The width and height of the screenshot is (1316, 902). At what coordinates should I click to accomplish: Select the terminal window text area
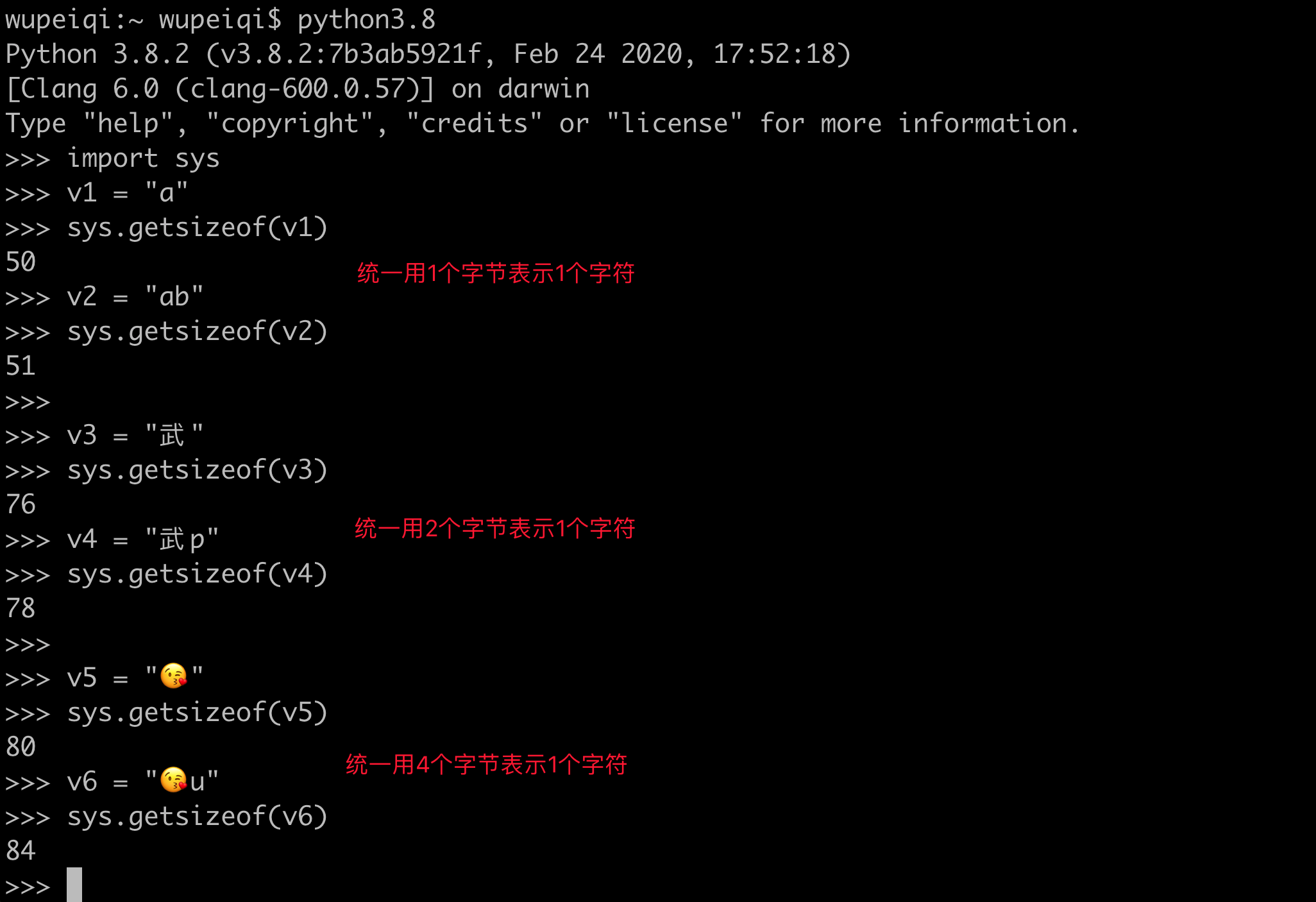tap(658, 451)
